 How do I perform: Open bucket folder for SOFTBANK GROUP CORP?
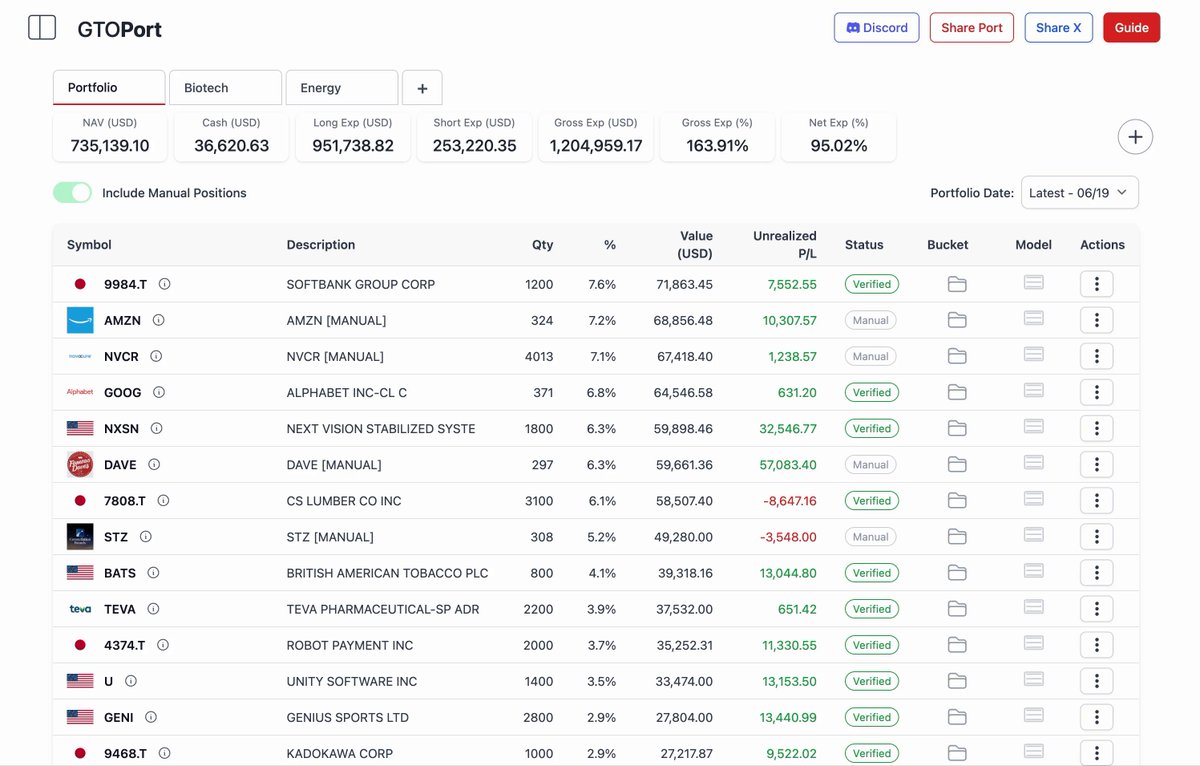click(x=957, y=284)
